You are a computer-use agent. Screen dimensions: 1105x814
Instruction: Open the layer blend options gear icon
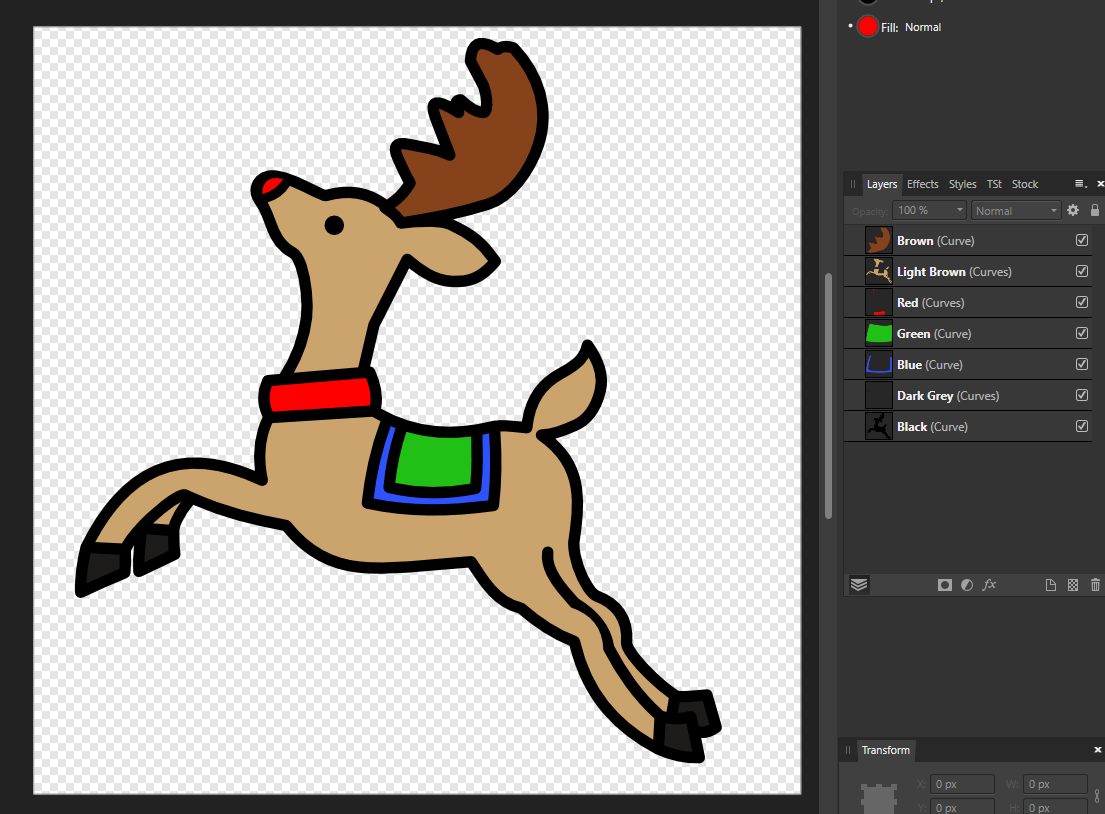click(x=1073, y=210)
